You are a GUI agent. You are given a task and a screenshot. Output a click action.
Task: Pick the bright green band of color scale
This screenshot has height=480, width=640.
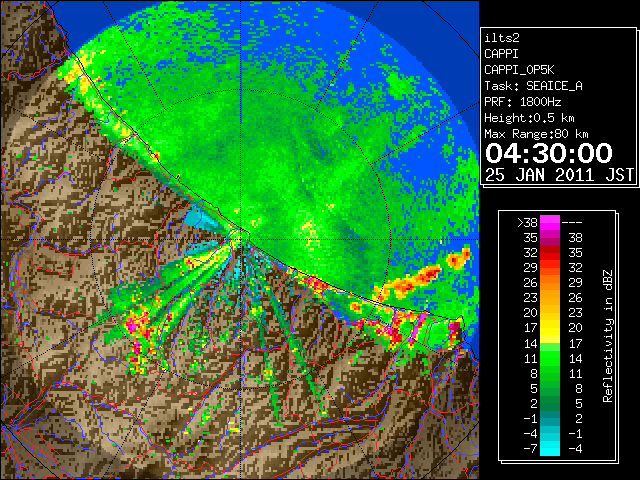550,358
